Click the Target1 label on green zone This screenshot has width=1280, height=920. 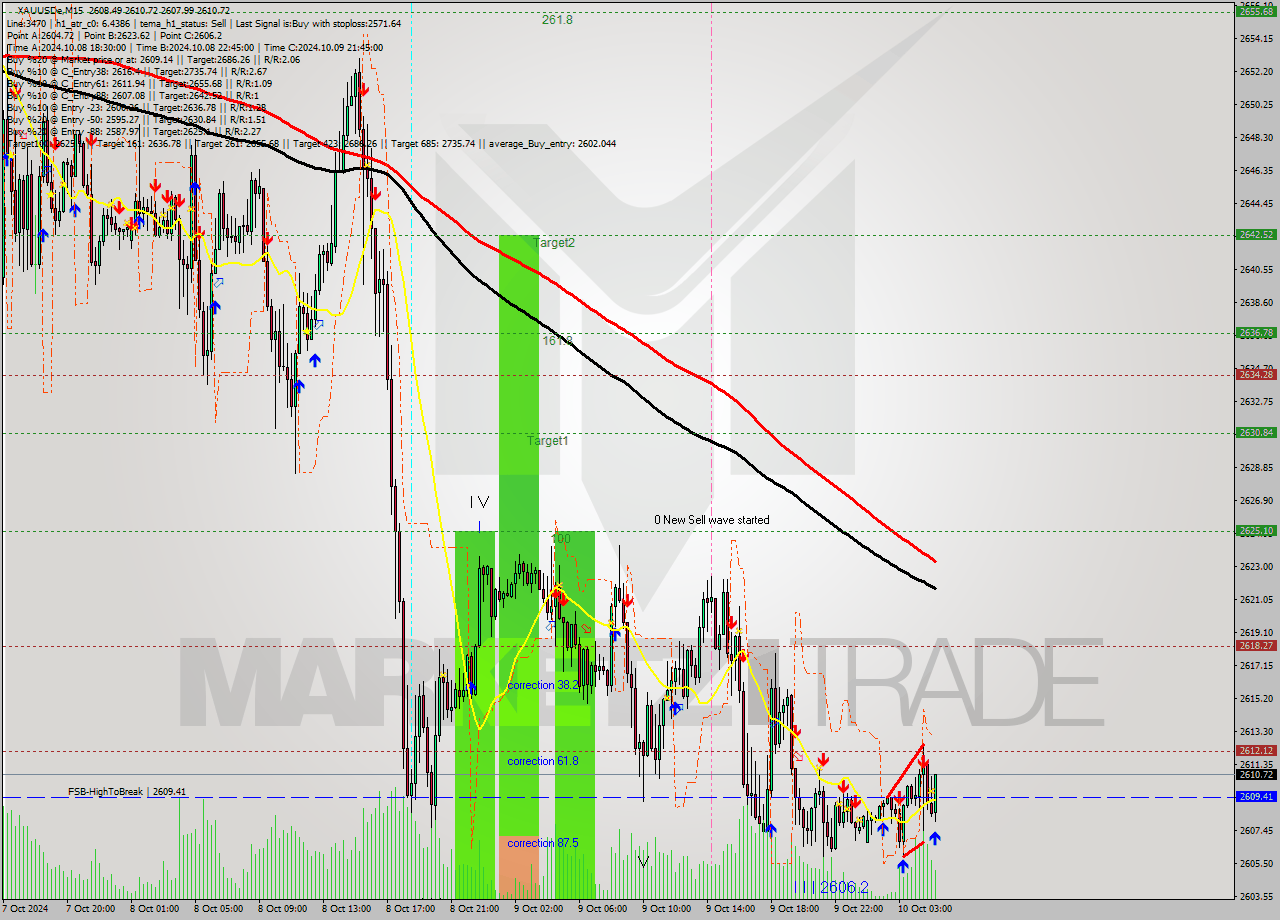pyautogui.click(x=548, y=440)
